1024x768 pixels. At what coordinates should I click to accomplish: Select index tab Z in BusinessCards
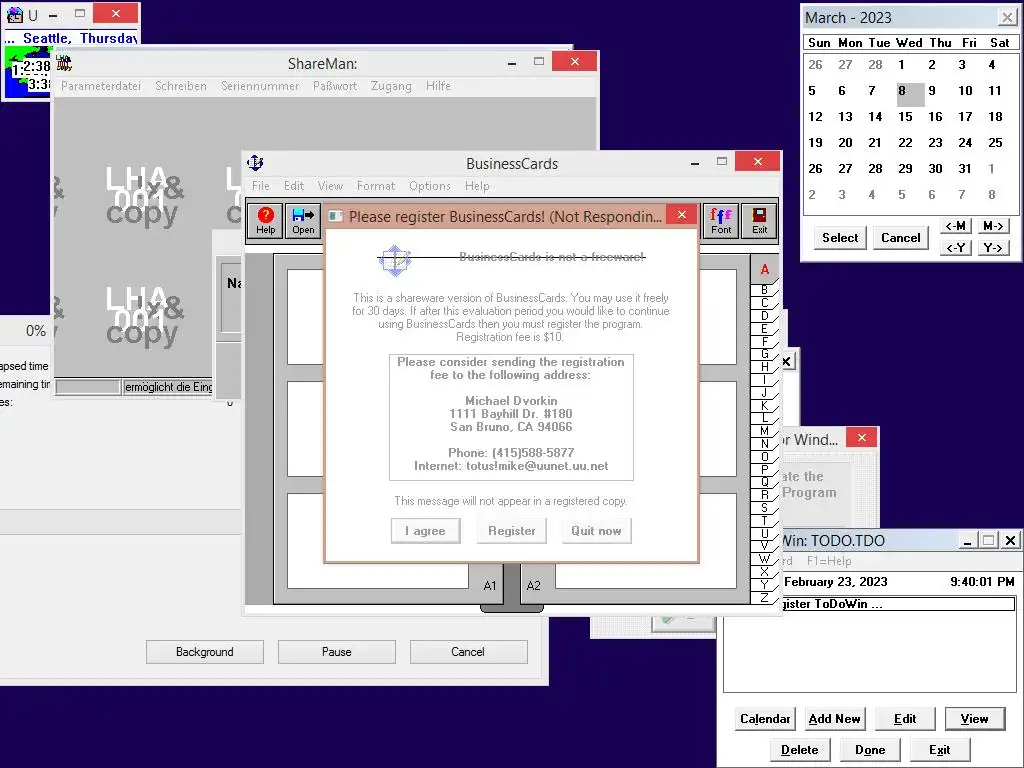pos(764,597)
